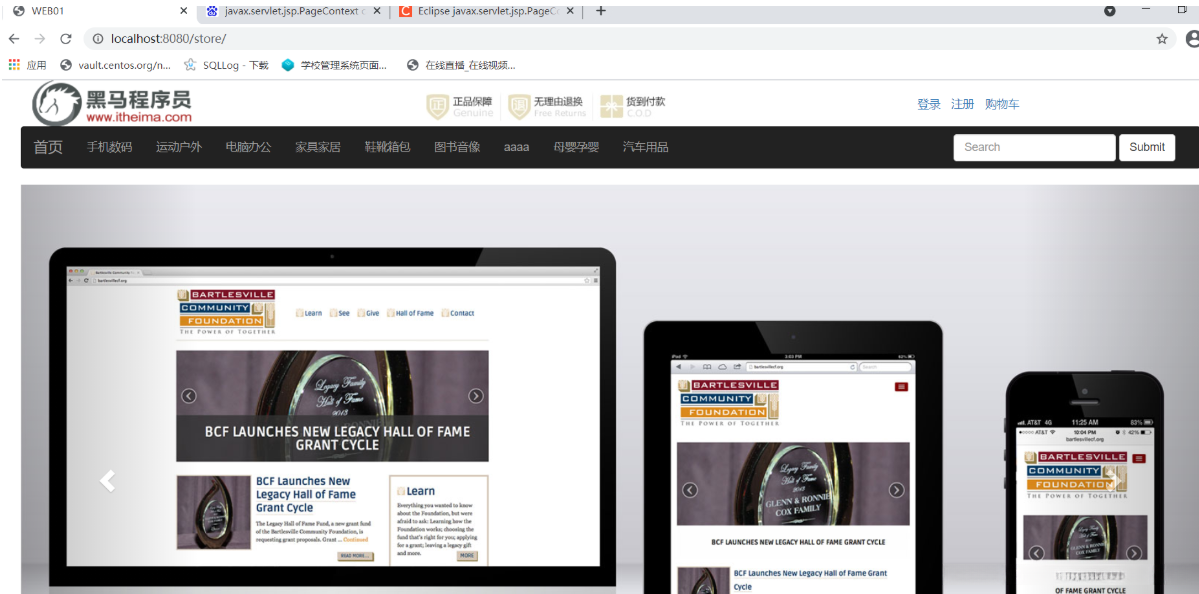Click the Search input field
Image resolution: width=1199 pixels, height=594 pixels.
pos(1035,148)
